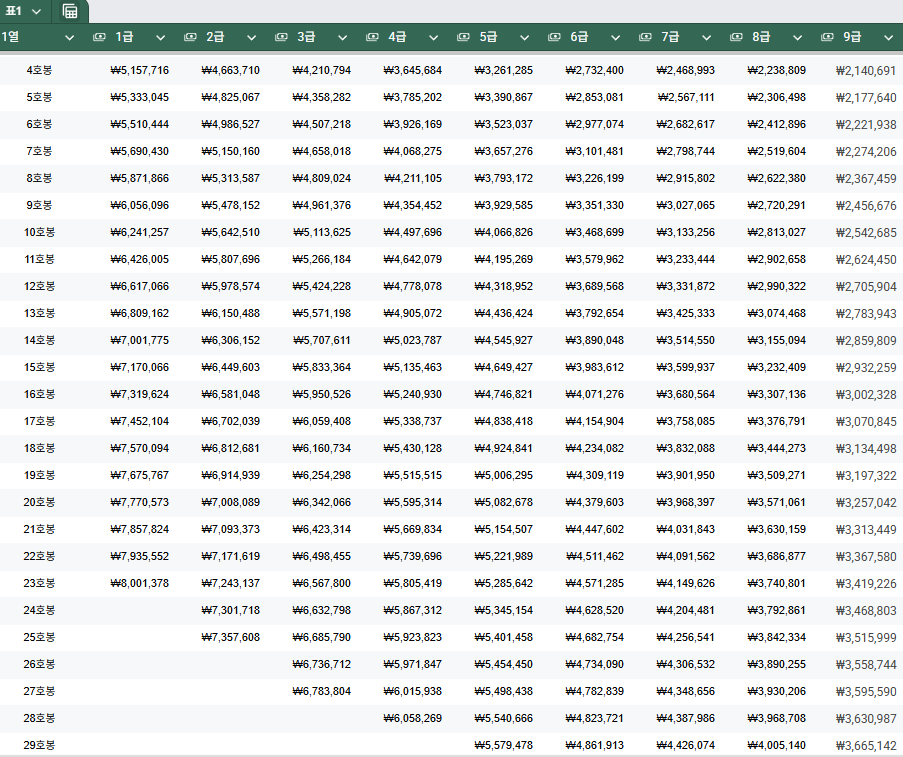Select cell ₩3,665,142 in 9급 column
Screen dimensions: 903x757
pos(866,745)
